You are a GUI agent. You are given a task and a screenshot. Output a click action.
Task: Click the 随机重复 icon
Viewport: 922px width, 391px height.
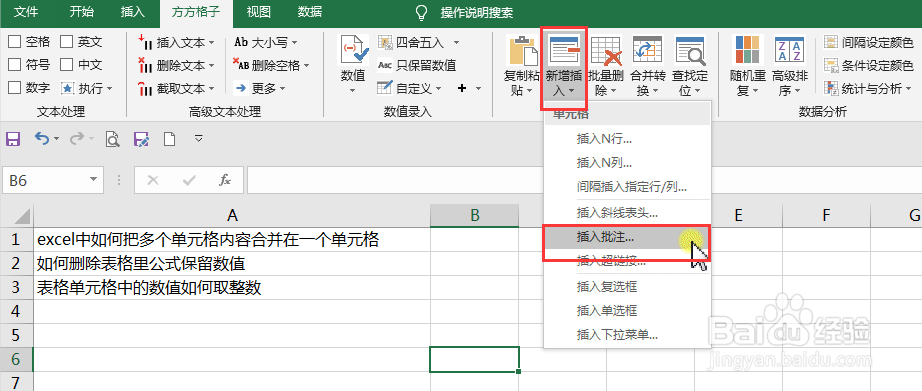point(748,50)
